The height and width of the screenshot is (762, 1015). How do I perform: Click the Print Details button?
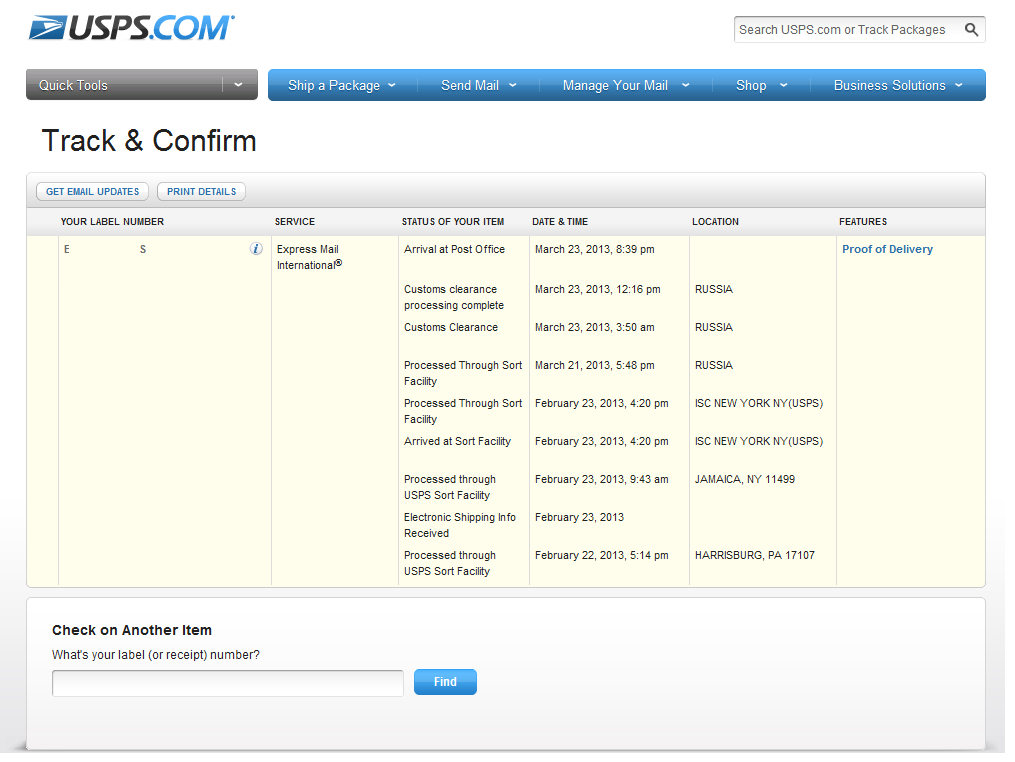point(201,192)
